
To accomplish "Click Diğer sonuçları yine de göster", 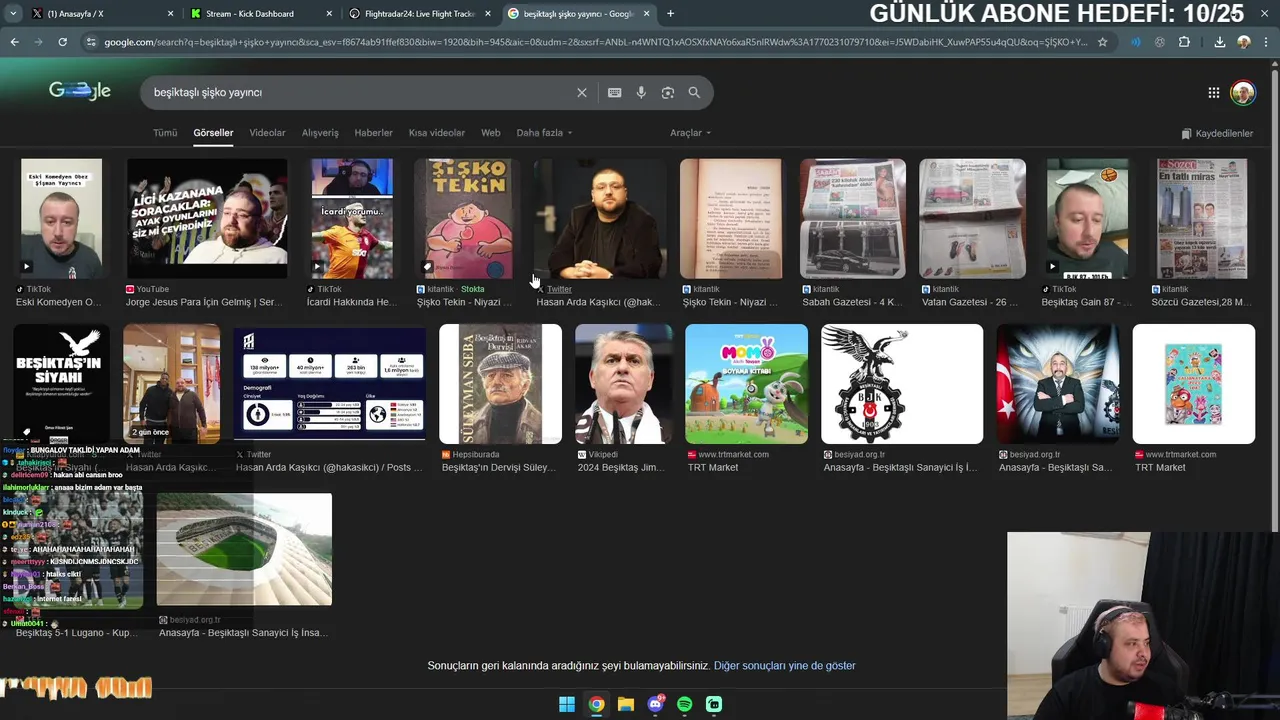I will pyautogui.click(x=785, y=665).
